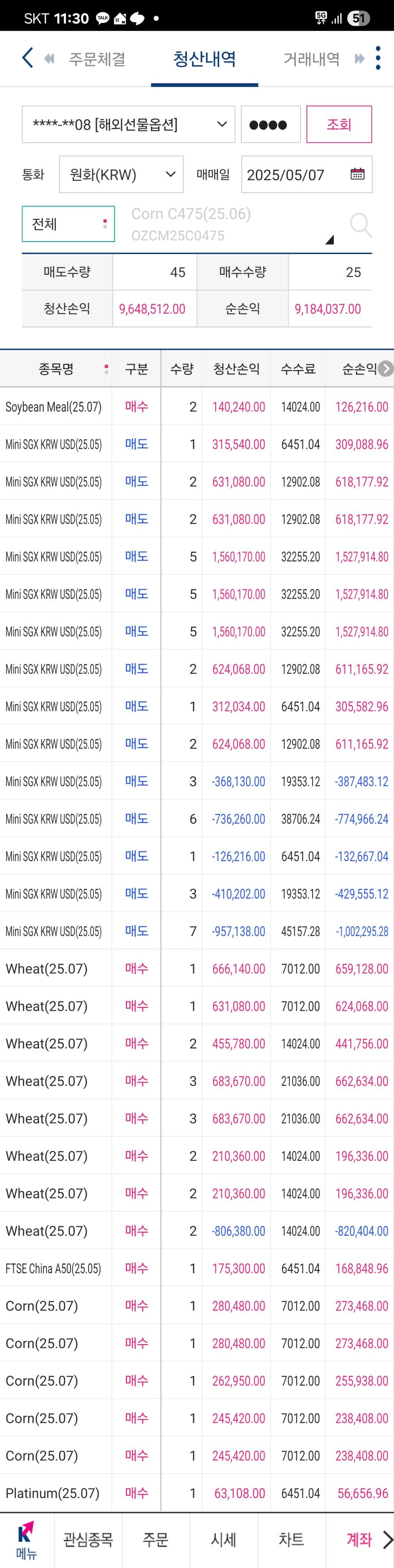Switch to the 거래내역 tab
The width and height of the screenshot is (394, 1568).
click(311, 59)
